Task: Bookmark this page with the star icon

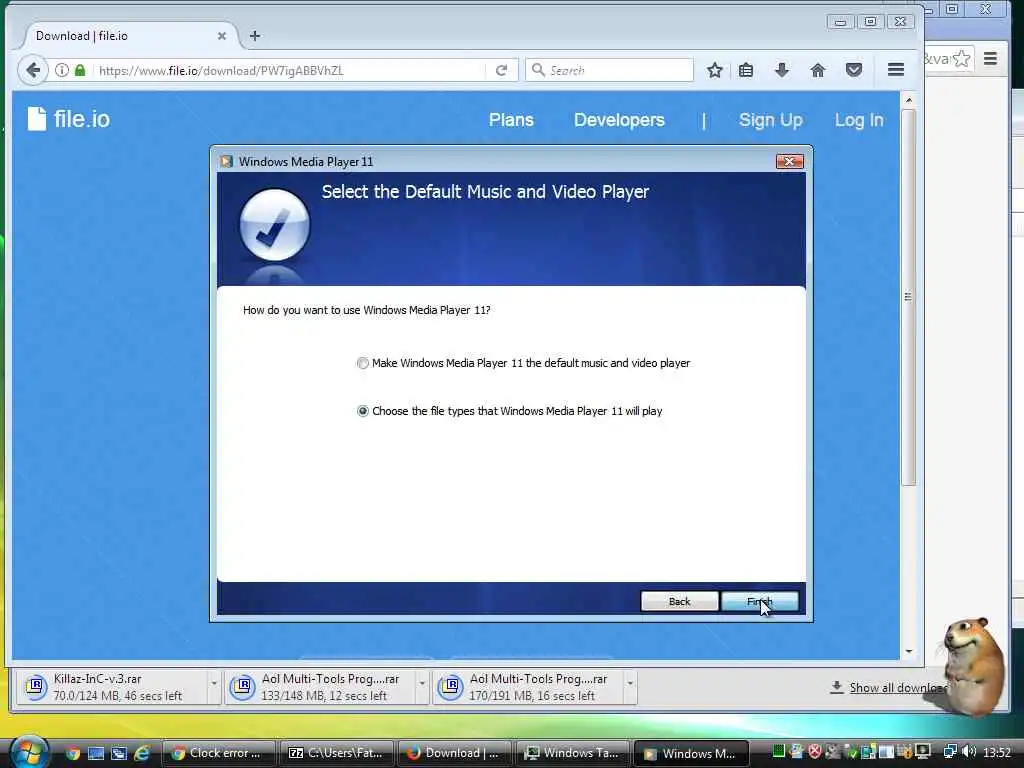Action: [x=714, y=70]
